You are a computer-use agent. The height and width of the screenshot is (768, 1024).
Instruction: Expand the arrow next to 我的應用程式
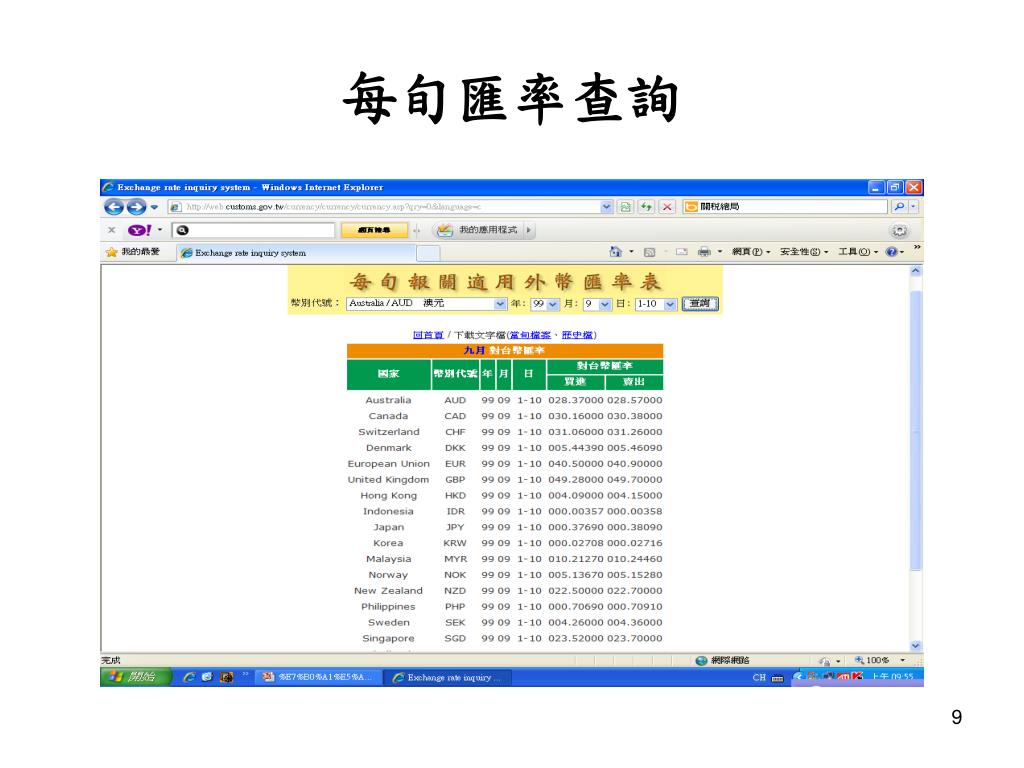coord(529,230)
